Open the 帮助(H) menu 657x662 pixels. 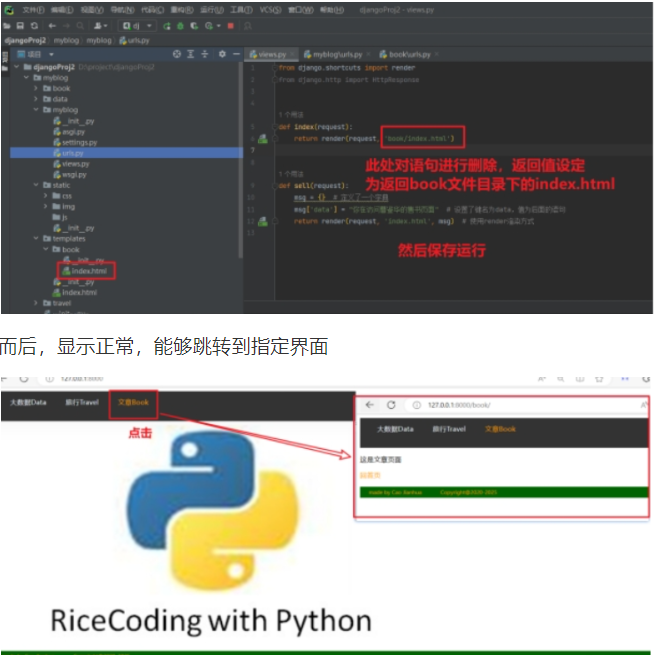tap(332, 10)
